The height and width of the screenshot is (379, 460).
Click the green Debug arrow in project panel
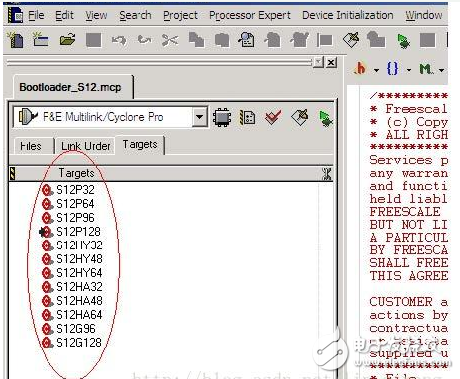tap(325, 118)
